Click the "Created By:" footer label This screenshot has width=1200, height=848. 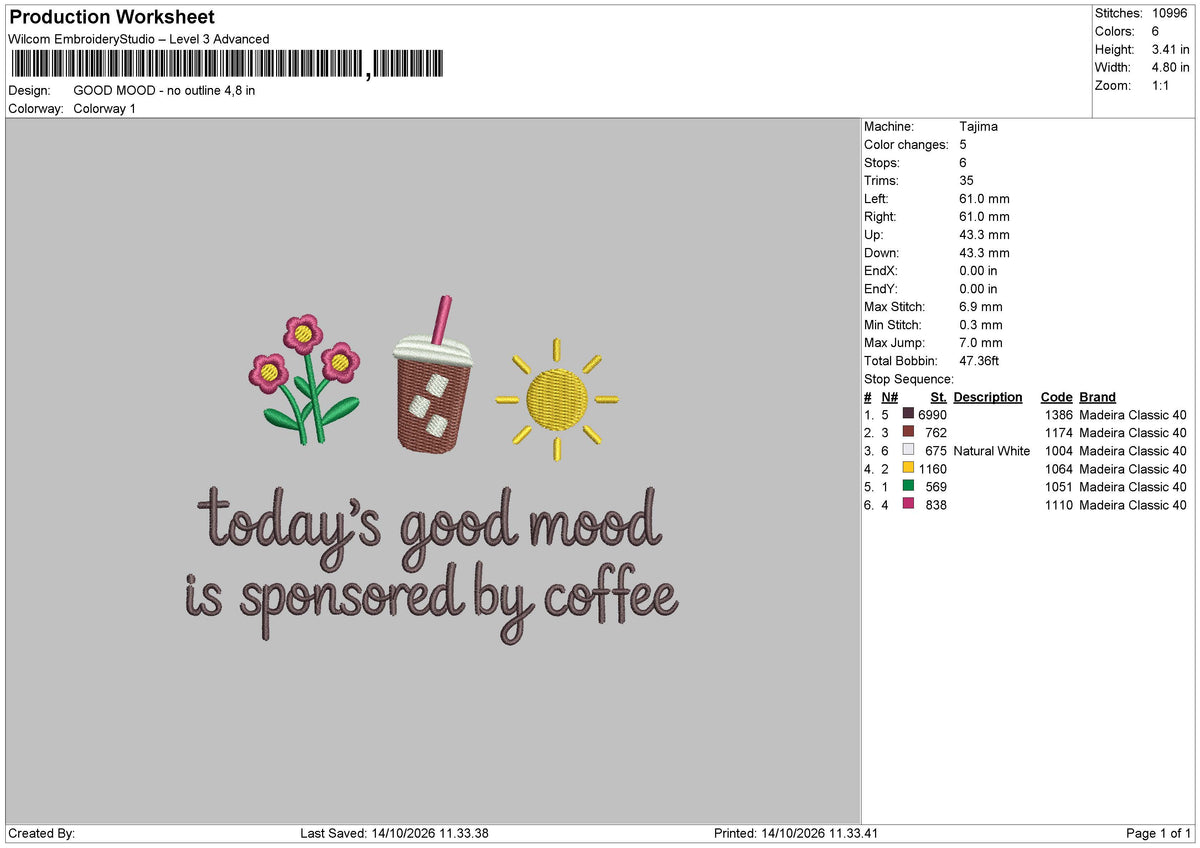tap(41, 832)
